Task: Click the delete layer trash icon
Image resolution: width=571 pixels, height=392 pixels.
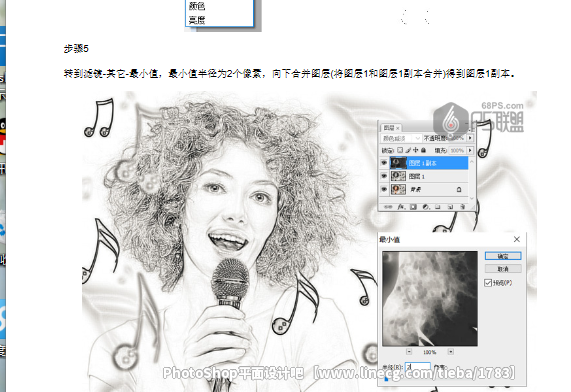Action: pos(462,207)
